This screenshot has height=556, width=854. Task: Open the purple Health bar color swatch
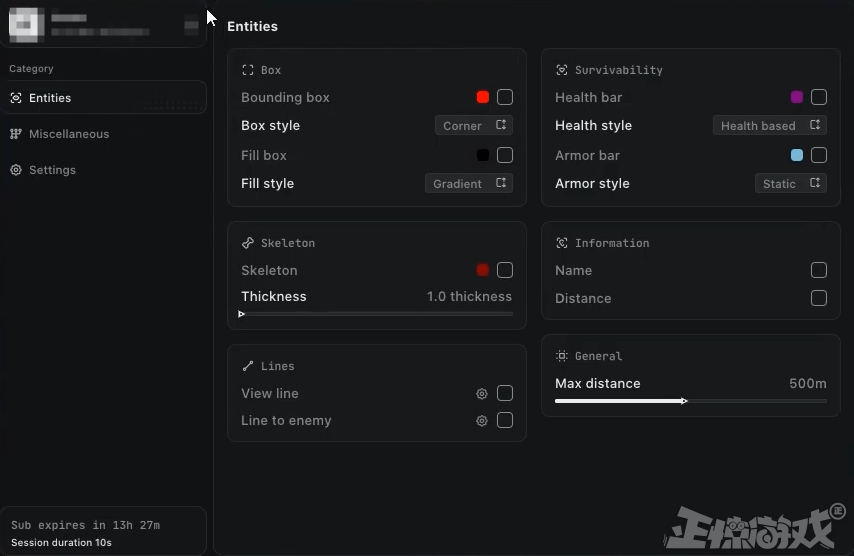coord(797,97)
